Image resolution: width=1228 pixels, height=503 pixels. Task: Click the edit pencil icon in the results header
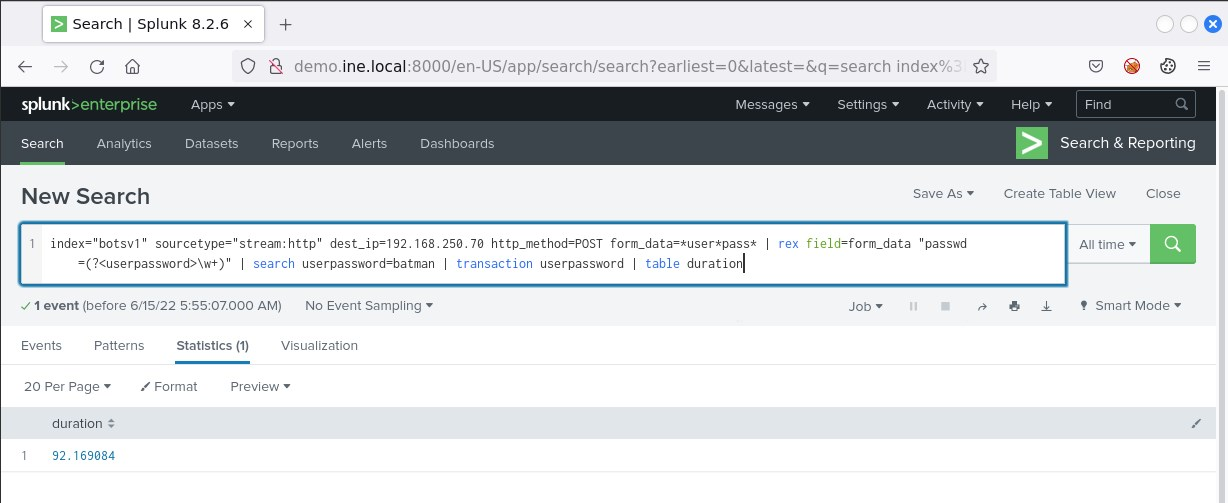(1196, 424)
